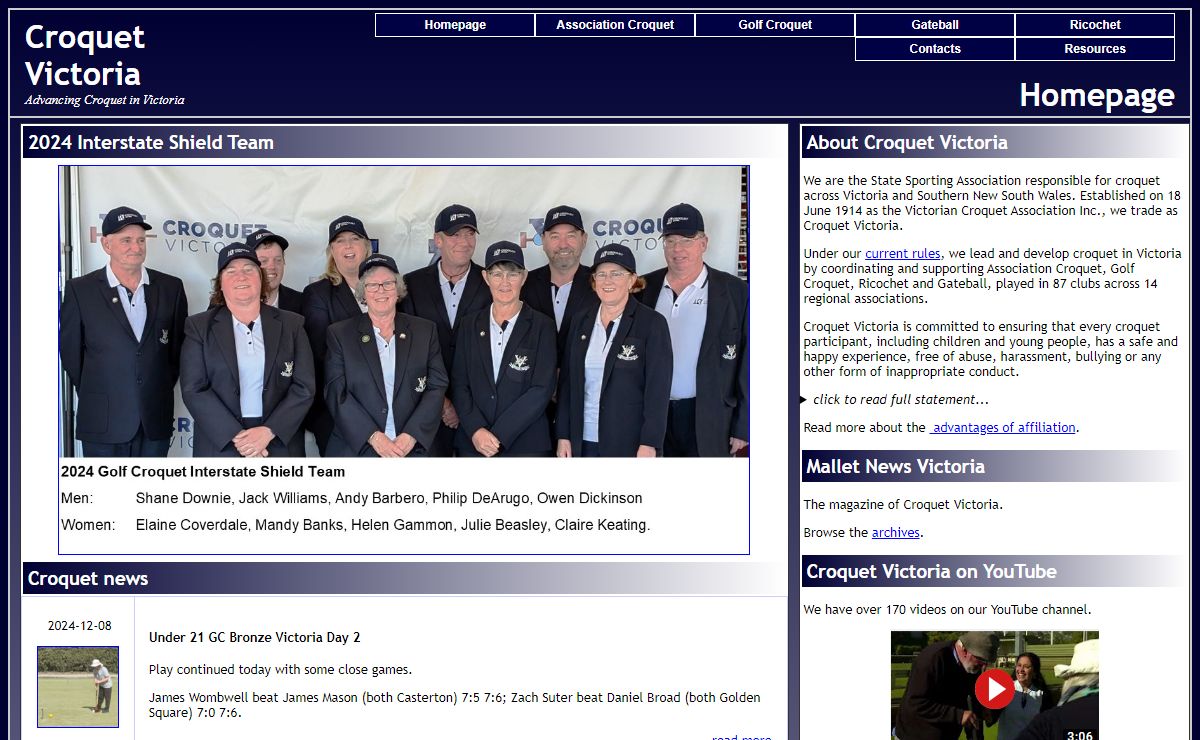
Task: Click the 'Mallet News Victoria' heading
Action: tap(895, 466)
